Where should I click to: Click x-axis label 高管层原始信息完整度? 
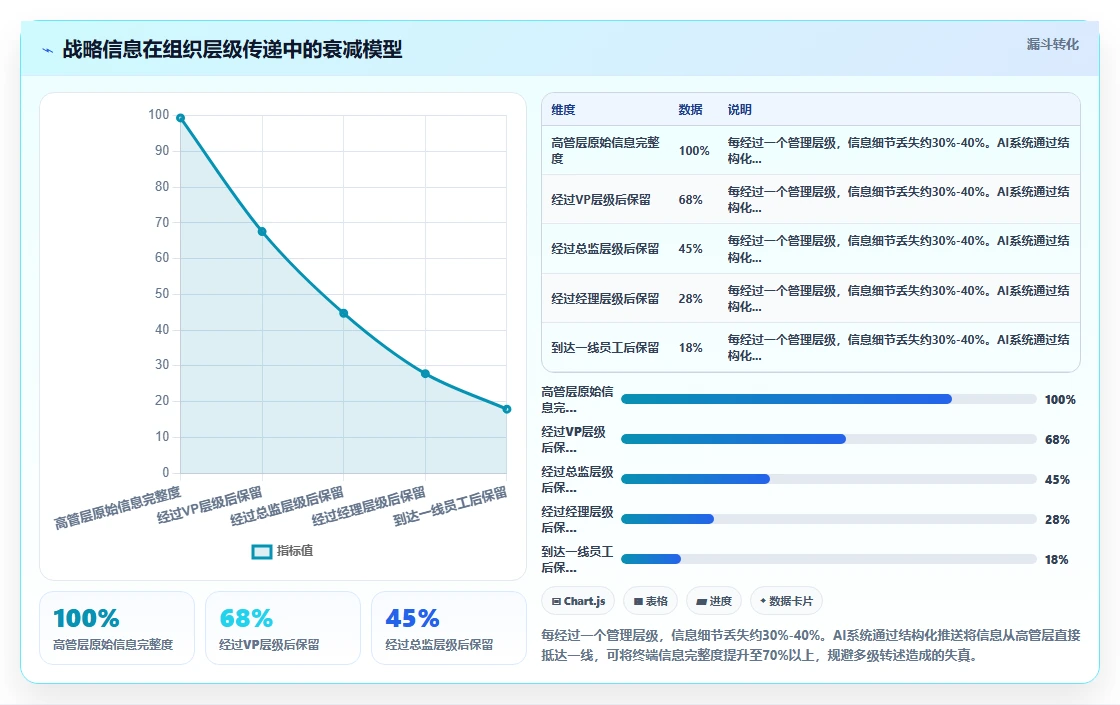click(118, 508)
